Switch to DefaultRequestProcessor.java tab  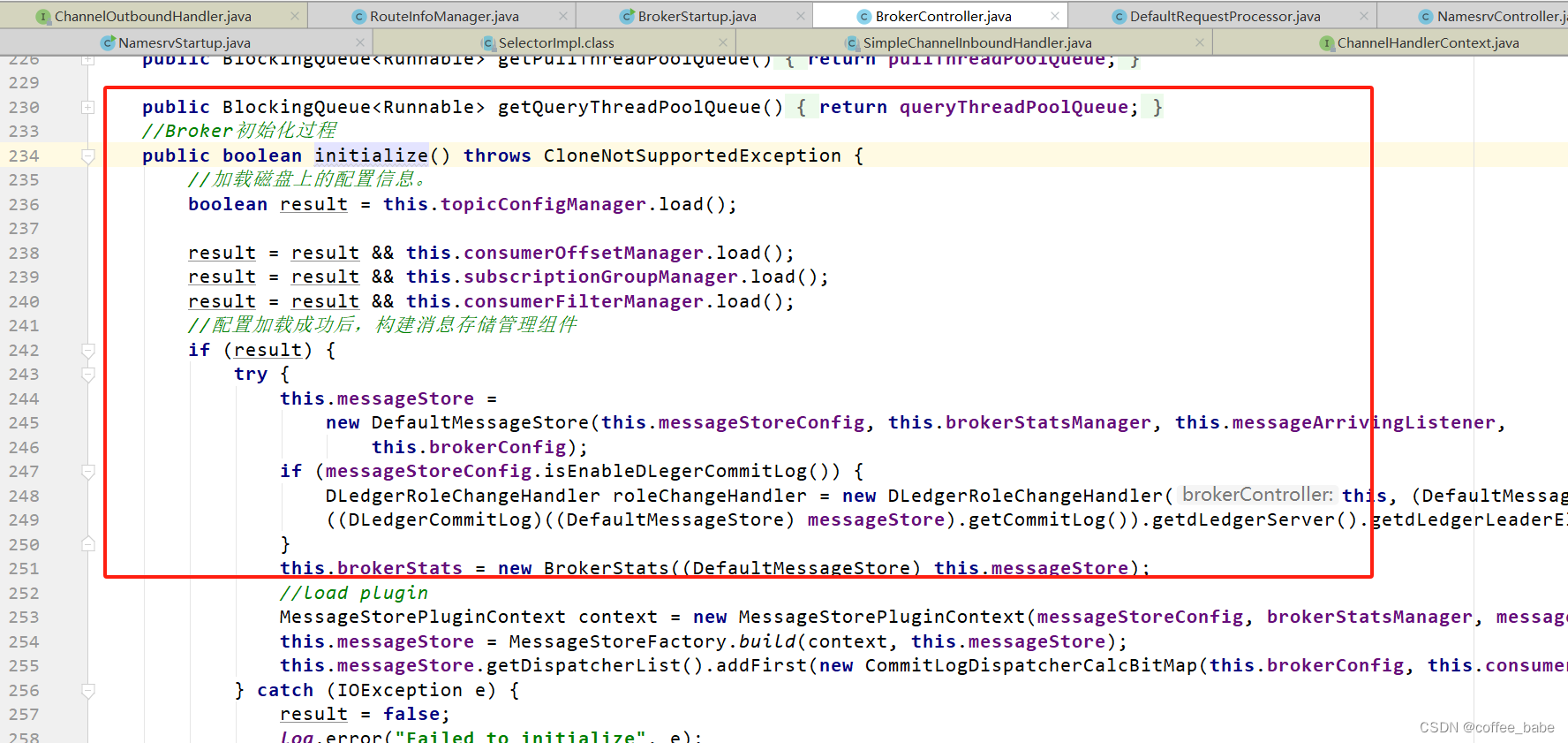[x=1225, y=16]
